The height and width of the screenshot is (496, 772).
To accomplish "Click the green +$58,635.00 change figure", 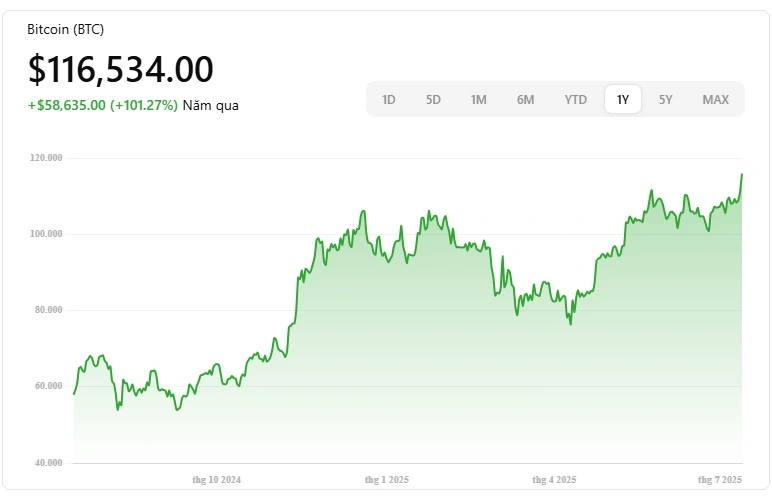I will pos(66,105).
